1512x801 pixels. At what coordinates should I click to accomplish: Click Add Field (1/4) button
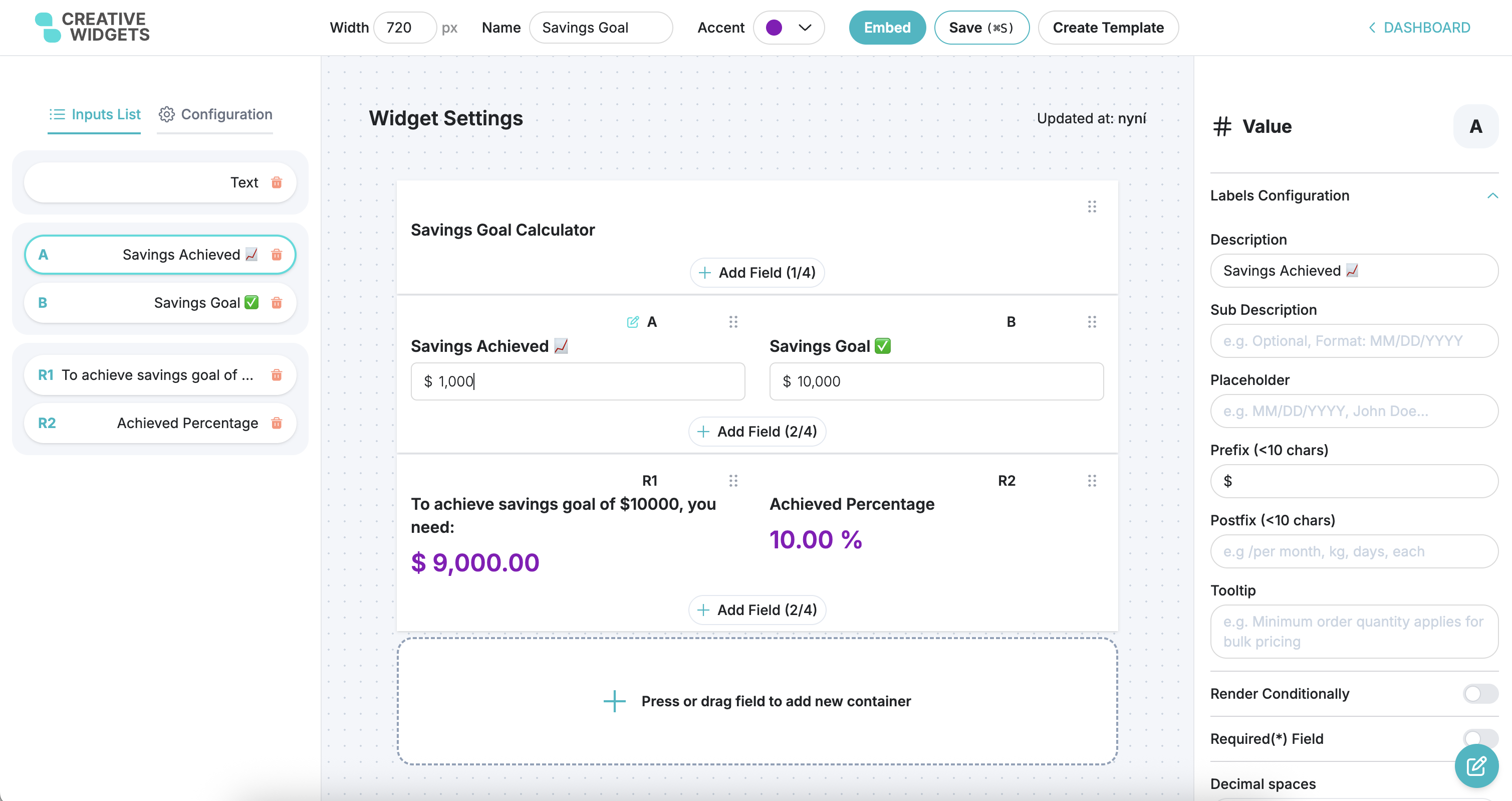pos(757,273)
